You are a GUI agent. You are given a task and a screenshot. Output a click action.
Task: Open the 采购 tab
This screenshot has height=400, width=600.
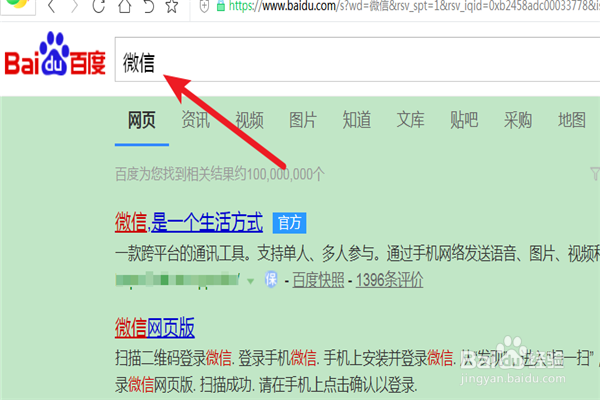coord(518,120)
